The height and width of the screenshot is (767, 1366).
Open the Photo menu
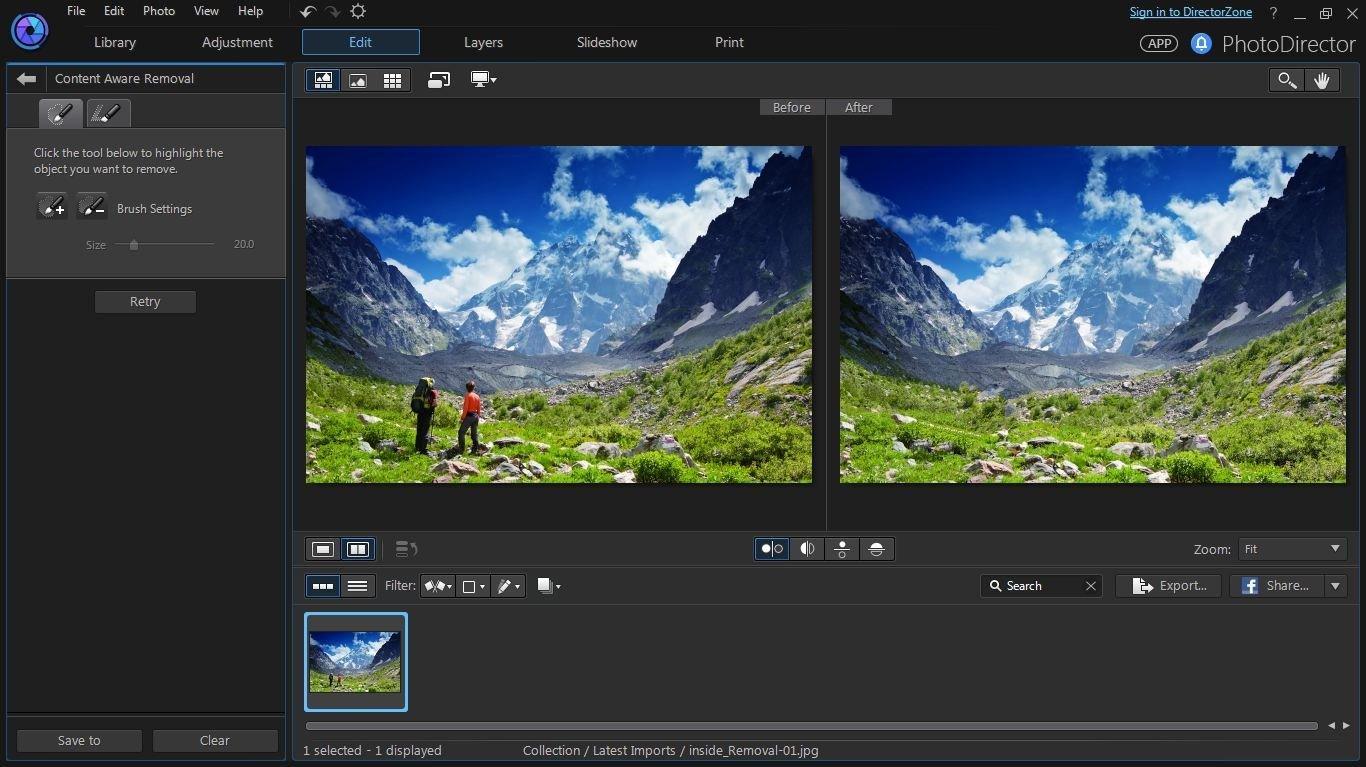158,11
